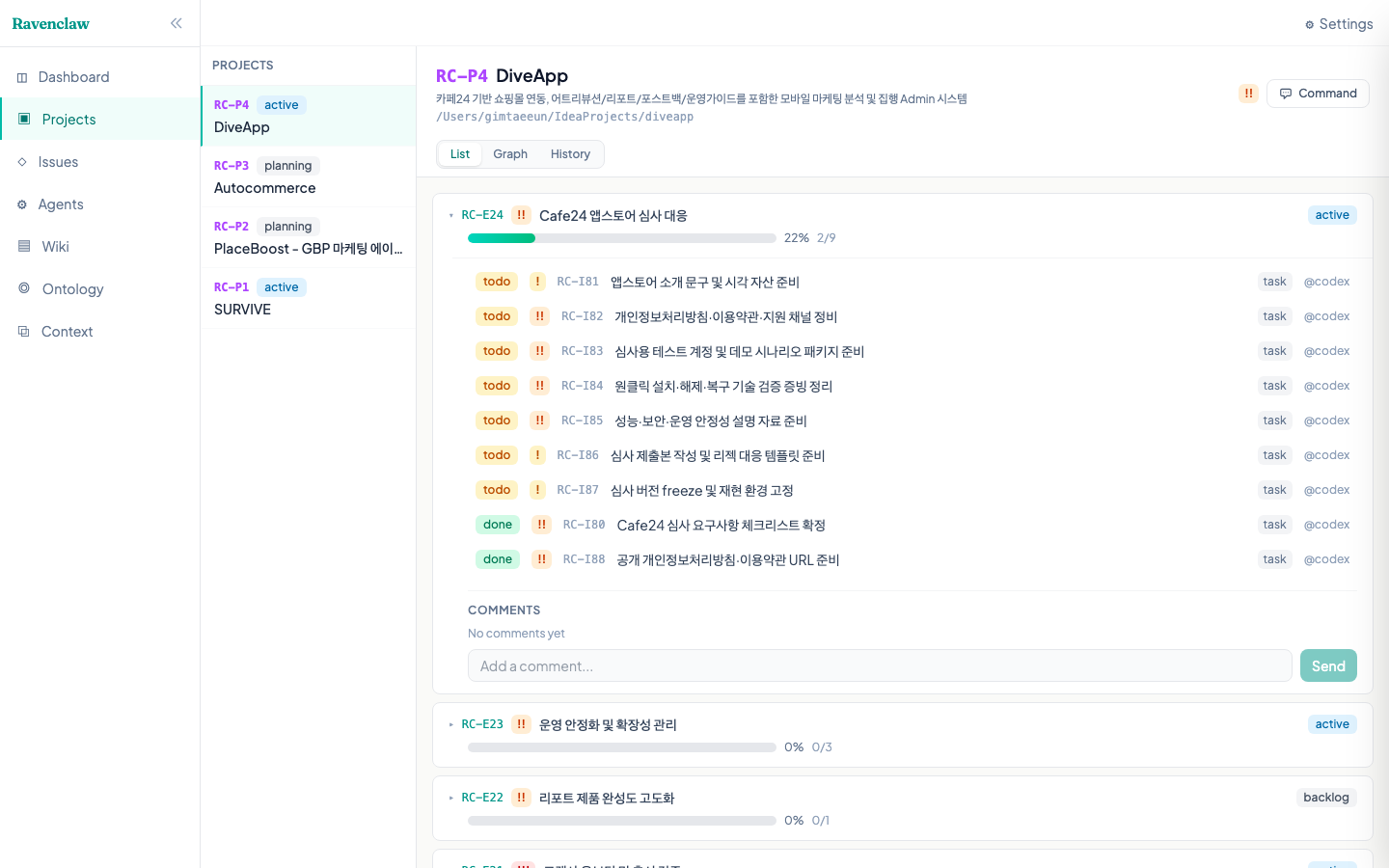Collapse the RC-E24 epic details
This screenshot has width=1389, height=868.
(450, 214)
